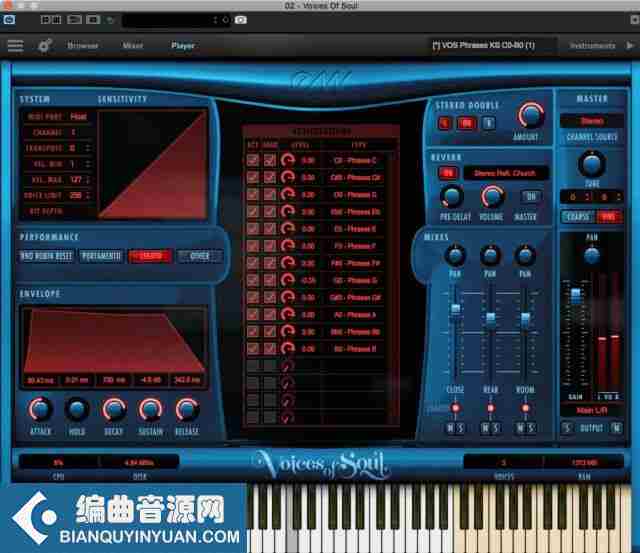This screenshot has width=640, height=553.
Task: Click the Master Pan knob
Action: (592, 256)
